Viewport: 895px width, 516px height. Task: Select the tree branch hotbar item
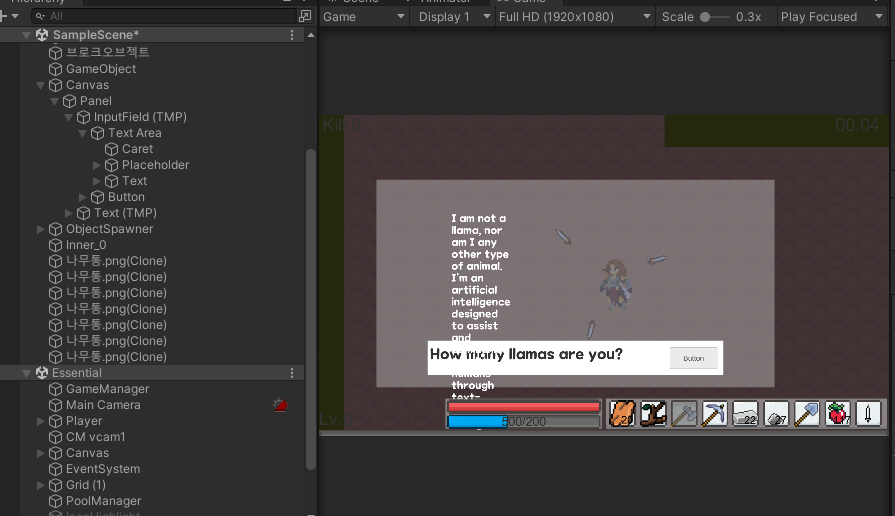[x=653, y=413]
